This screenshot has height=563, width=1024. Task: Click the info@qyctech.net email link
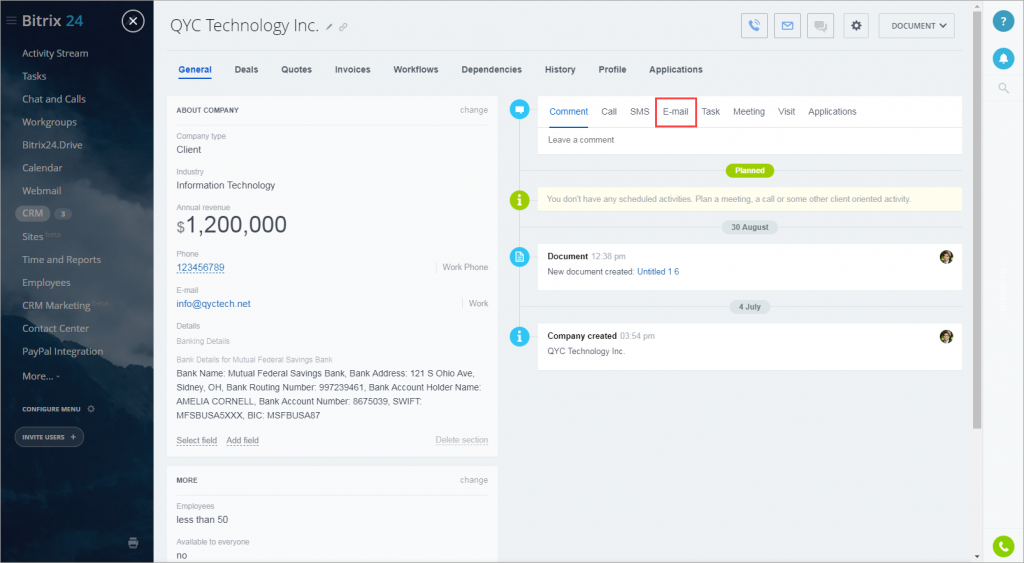point(214,304)
